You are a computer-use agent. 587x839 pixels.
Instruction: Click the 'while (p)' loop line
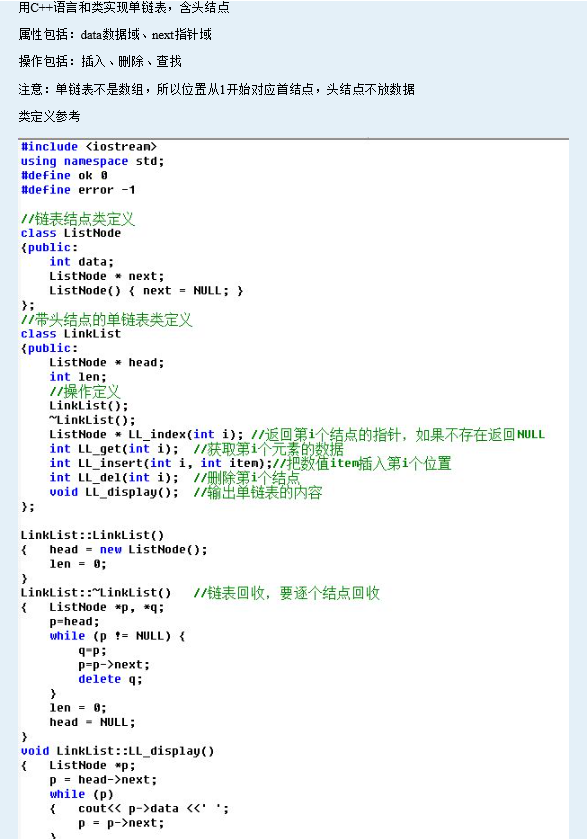pyautogui.click(x=81, y=795)
